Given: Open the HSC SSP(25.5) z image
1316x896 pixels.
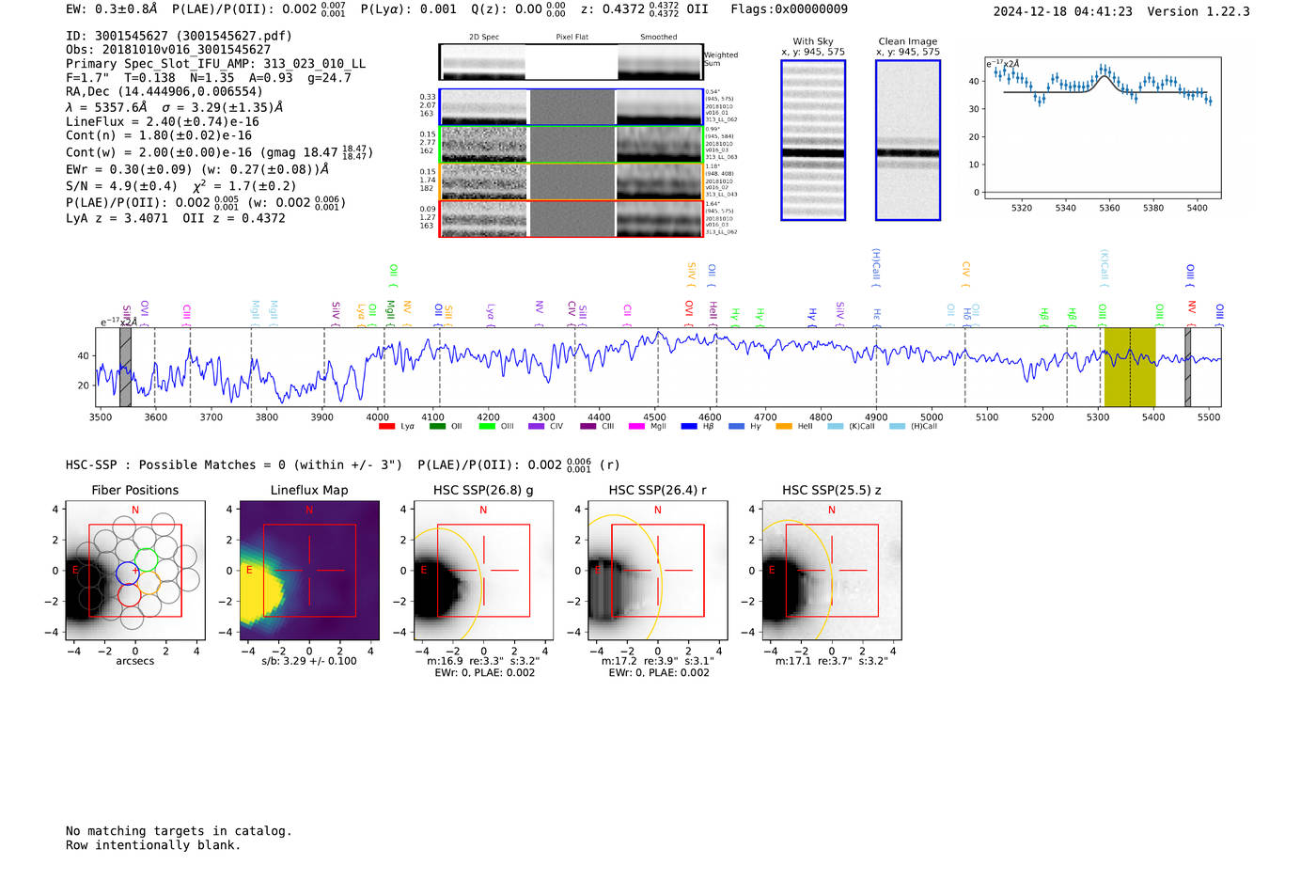Looking at the screenshot, I should click(x=831, y=571).
